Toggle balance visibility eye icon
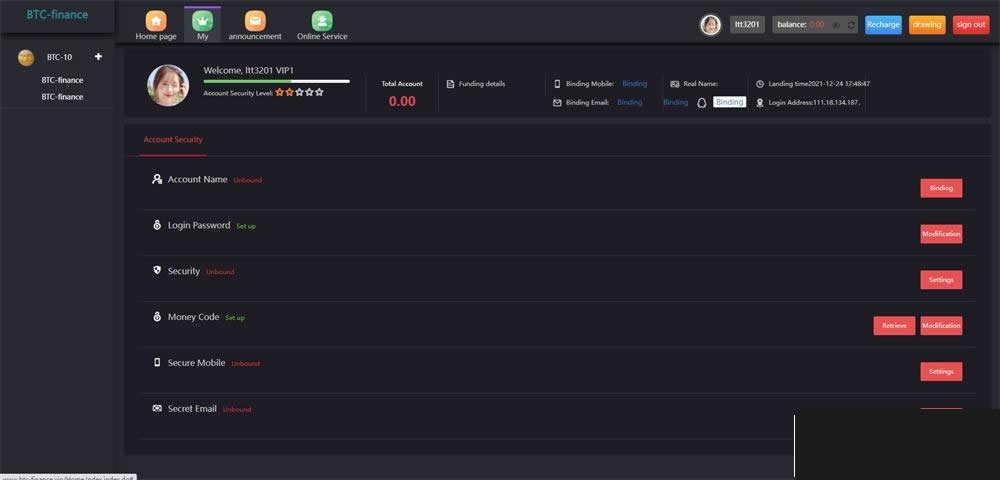 [x=836, y=25]
